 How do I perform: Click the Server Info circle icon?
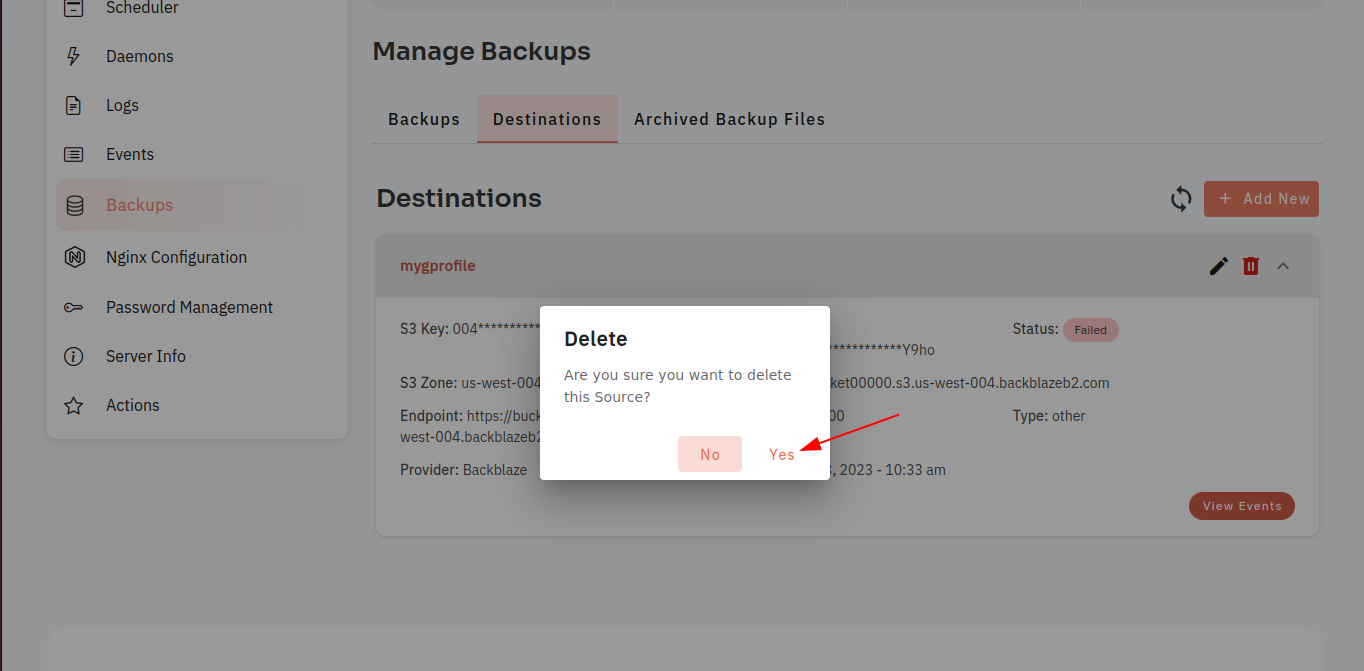click(73, 356)
